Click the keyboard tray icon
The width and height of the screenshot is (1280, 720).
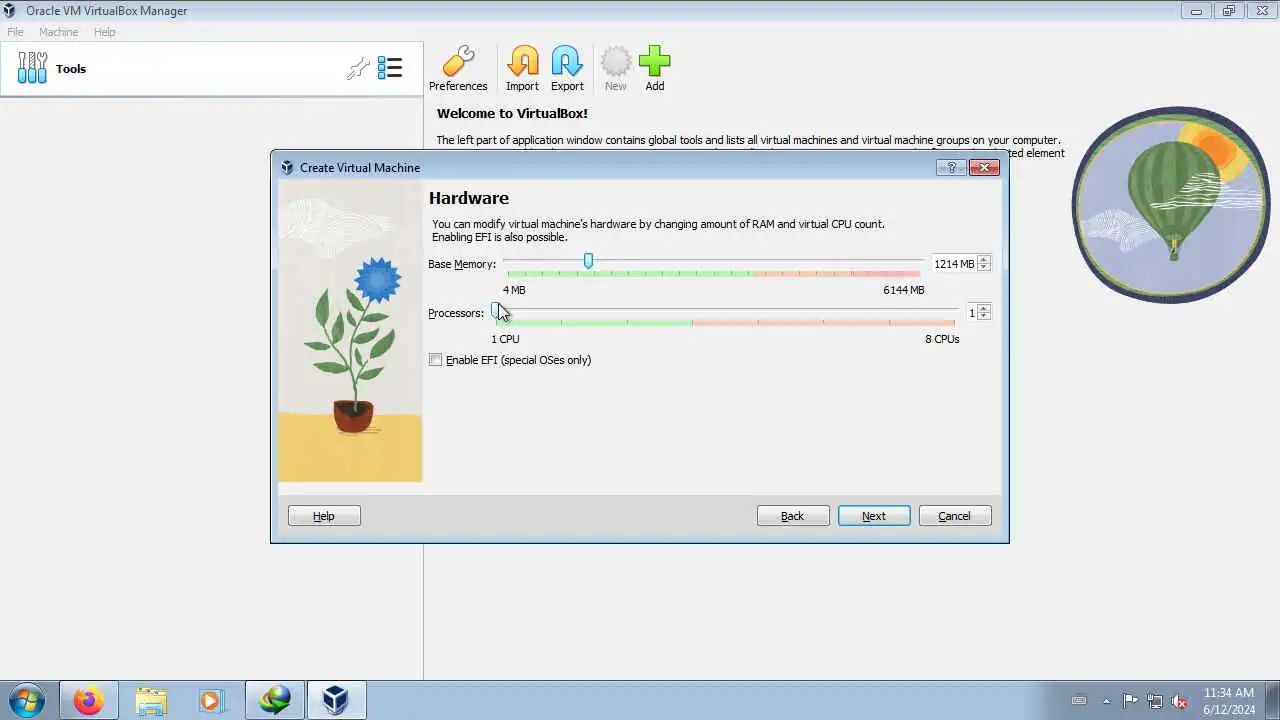pyautogui.click(x=1079, y=701)
